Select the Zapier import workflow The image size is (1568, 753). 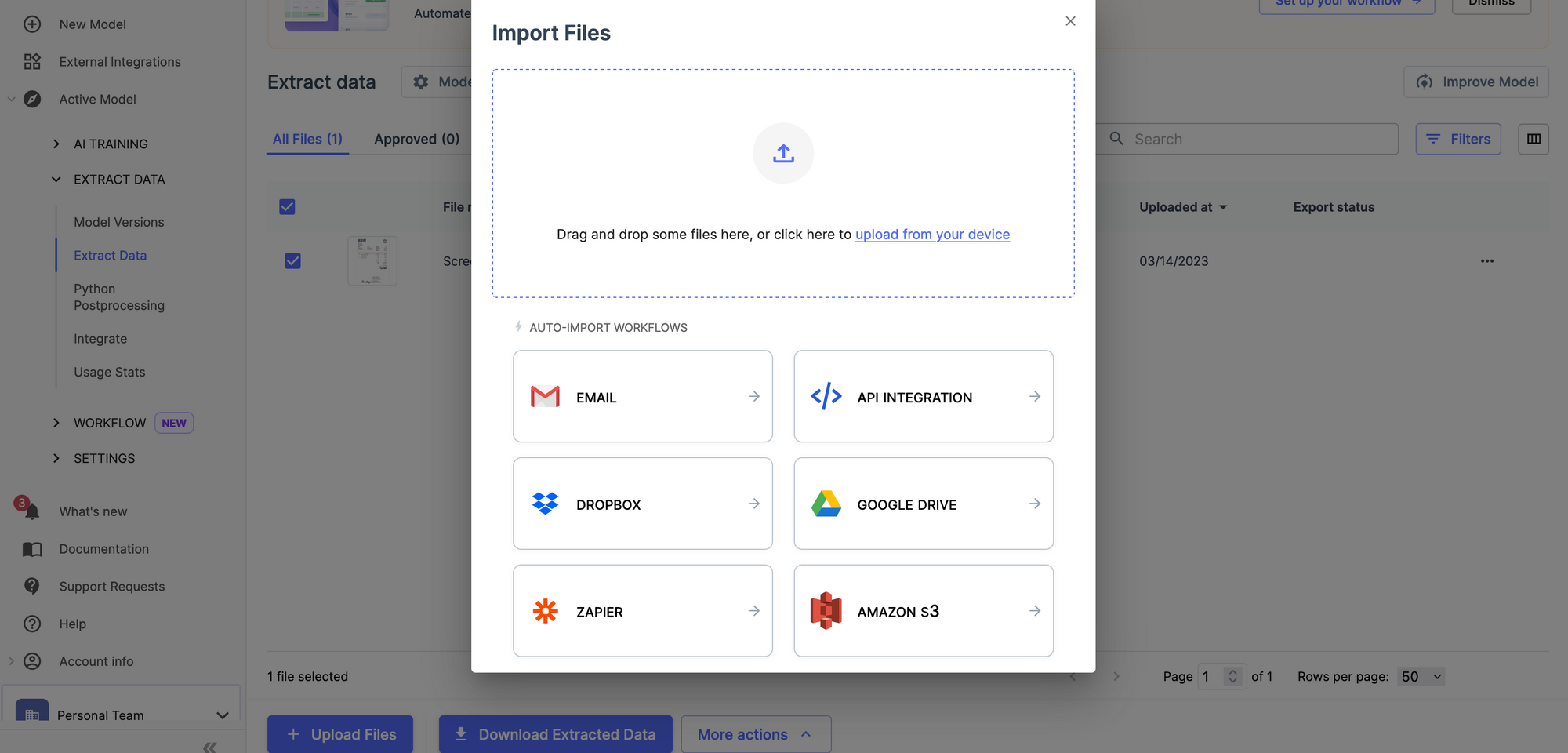click(643, 611)
